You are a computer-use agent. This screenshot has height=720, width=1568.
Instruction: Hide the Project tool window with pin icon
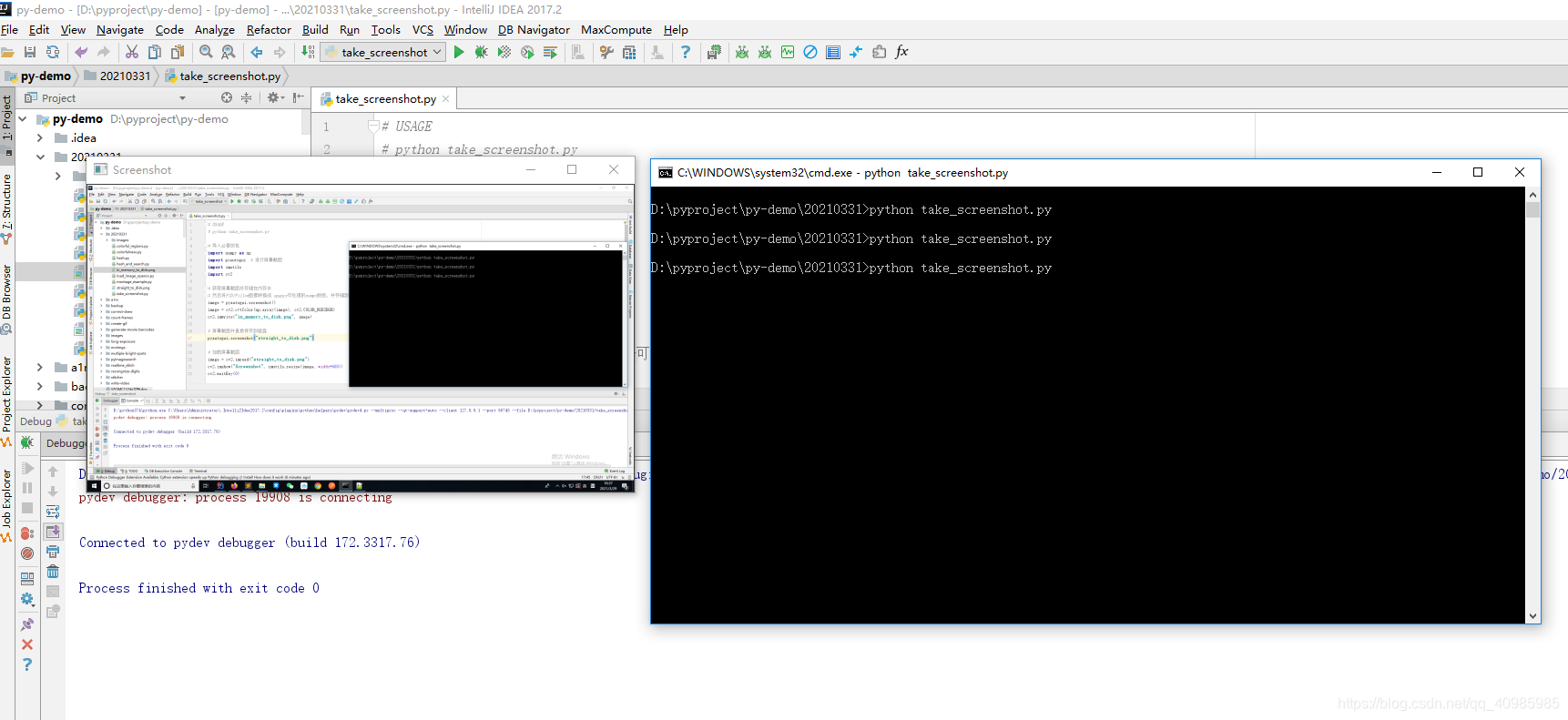[298, 97]
